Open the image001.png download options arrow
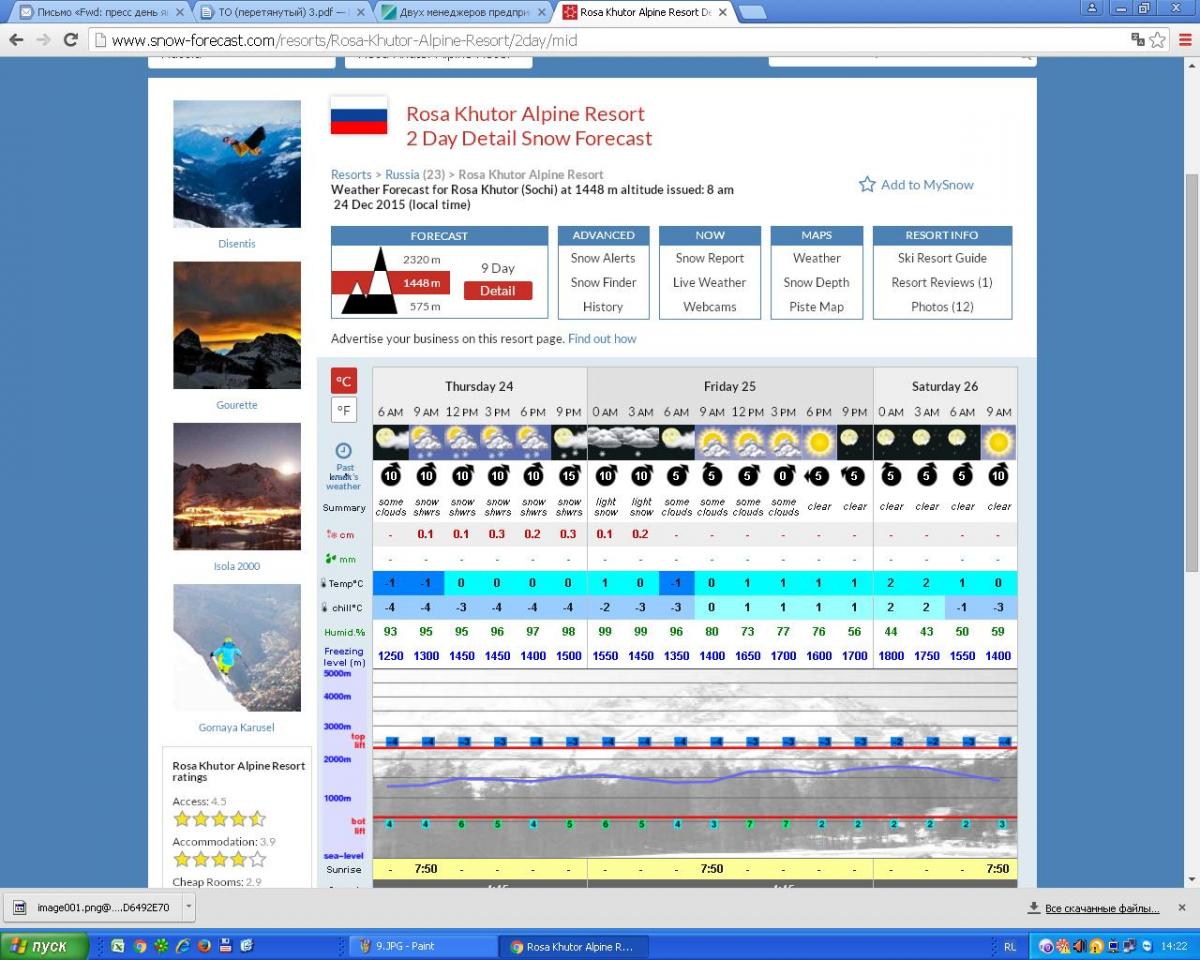This screenshot has width=1200, height=960. click(189, 907)
